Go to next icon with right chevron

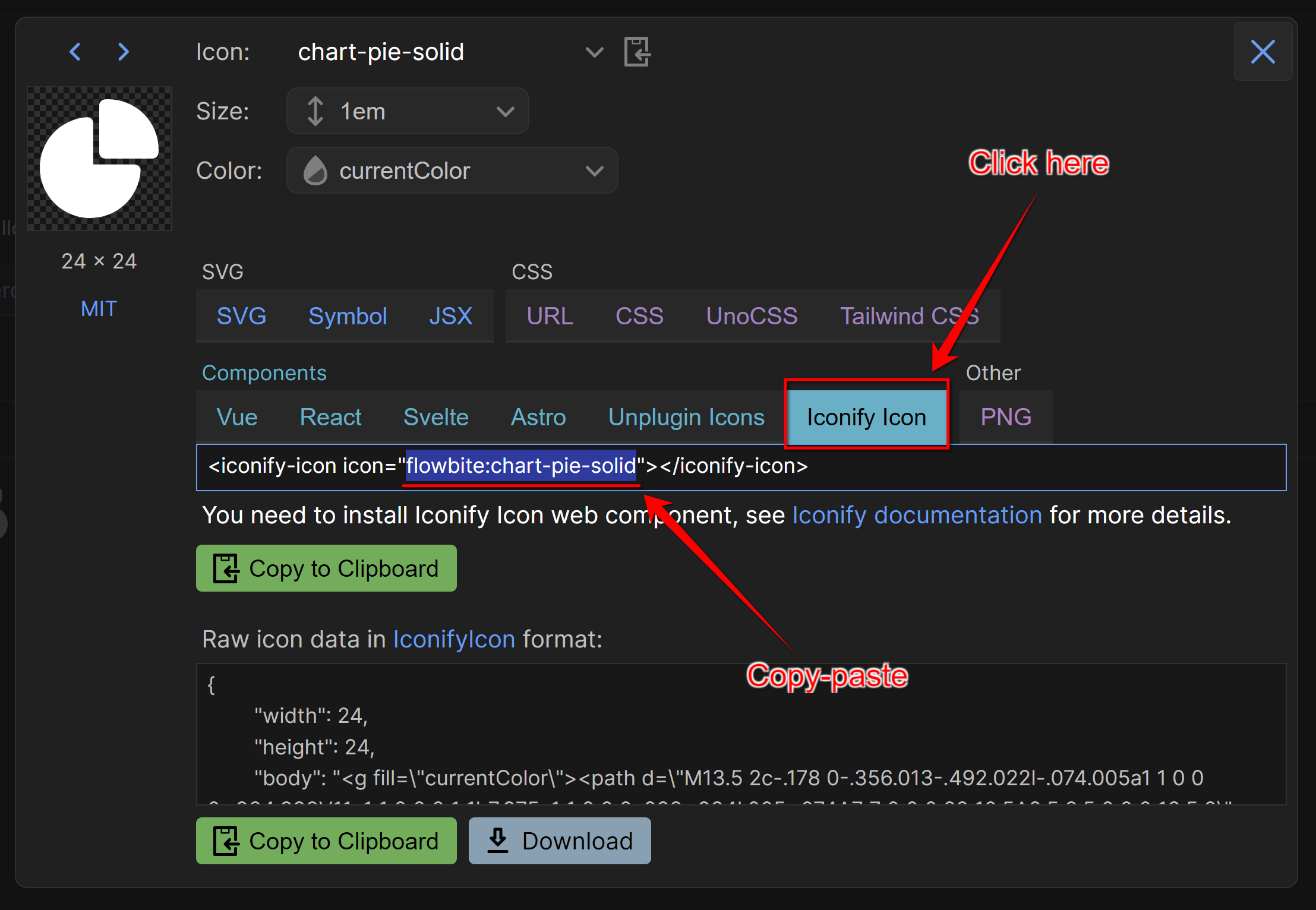click(123, 52)
